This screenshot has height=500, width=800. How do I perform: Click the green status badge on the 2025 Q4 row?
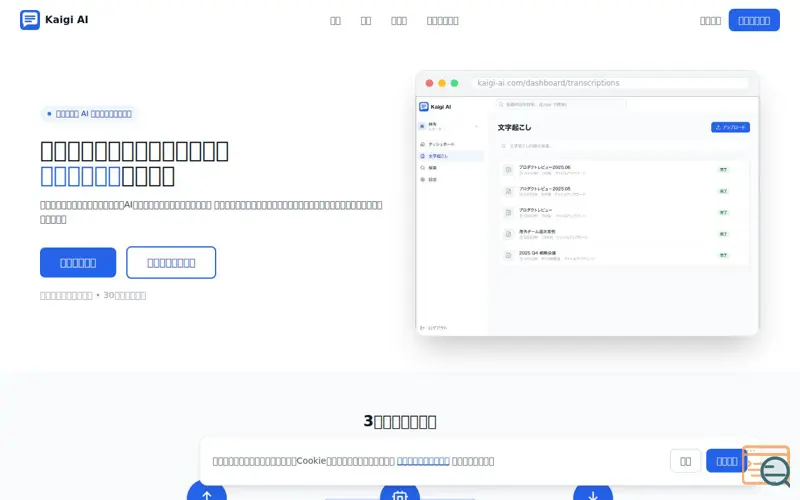point(723,255)
